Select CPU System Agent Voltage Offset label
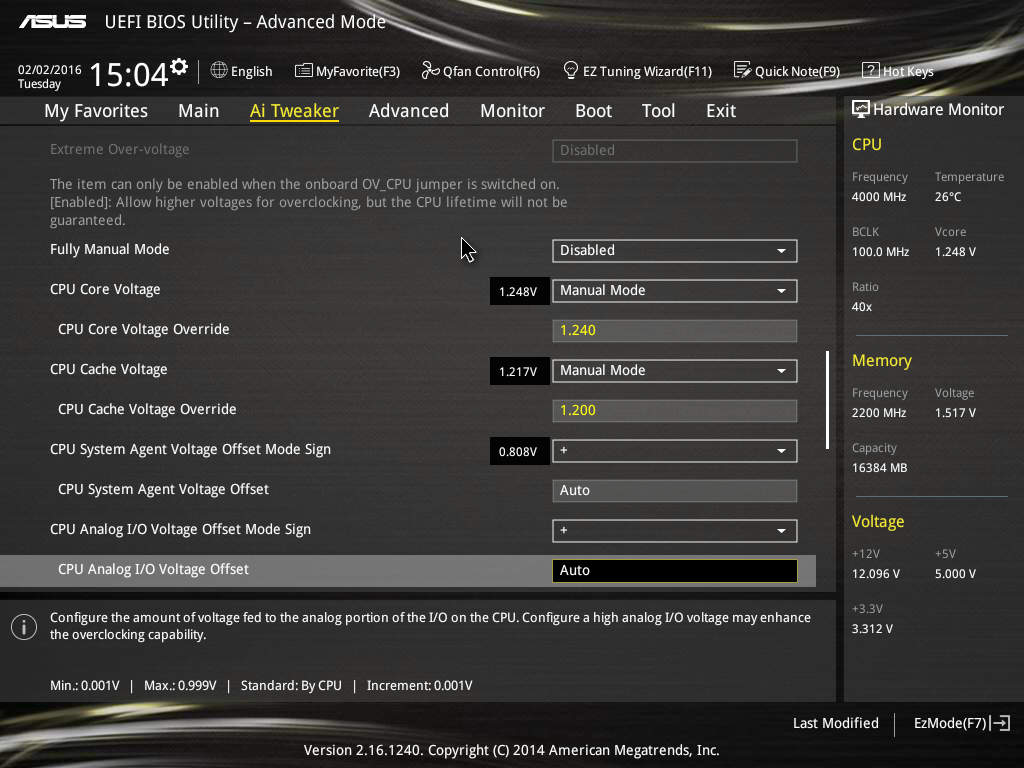The height and width of the screenshot is (768, 1024). point(163,489)
